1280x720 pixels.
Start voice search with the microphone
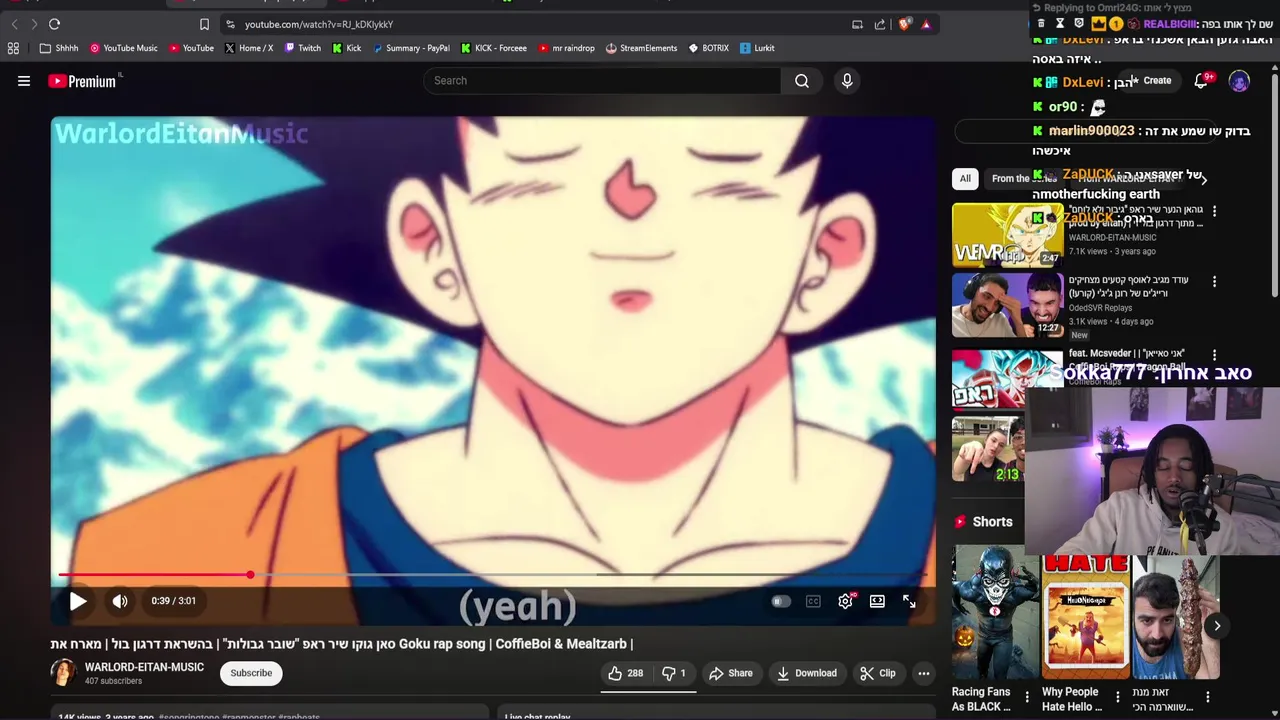coord(847,81)
